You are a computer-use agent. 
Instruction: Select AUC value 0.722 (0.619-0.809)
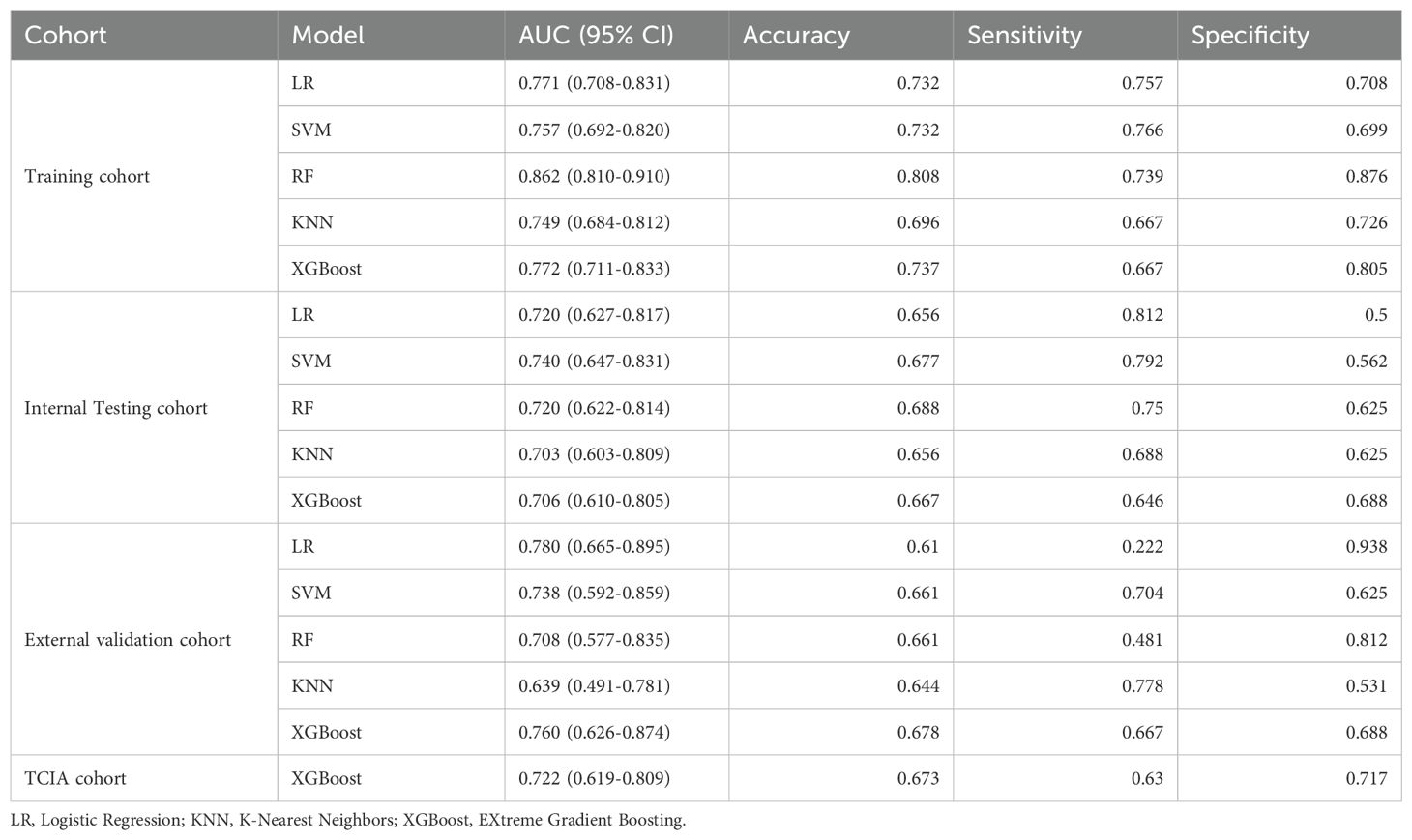coord(594,779)
